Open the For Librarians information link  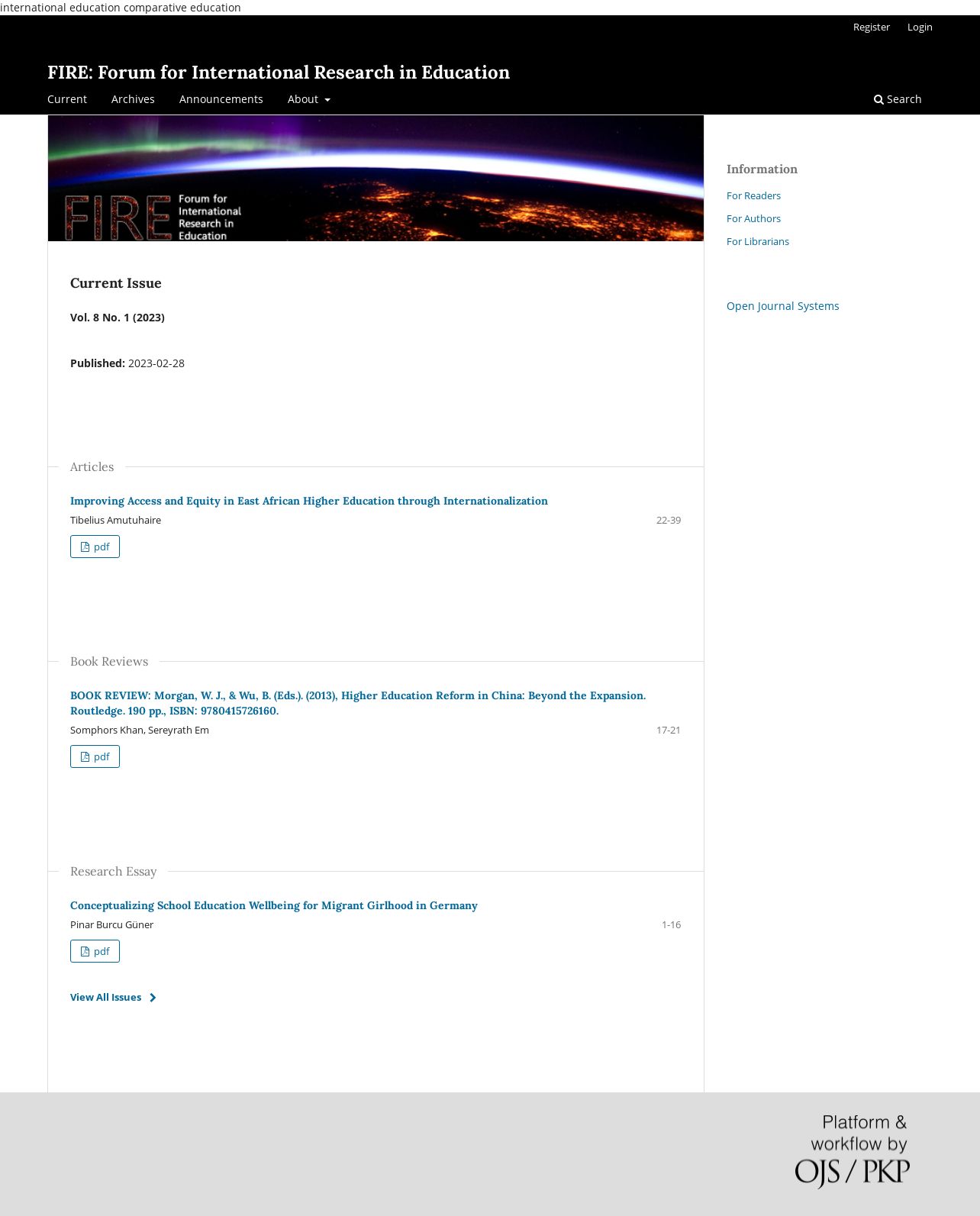(758, 241)
